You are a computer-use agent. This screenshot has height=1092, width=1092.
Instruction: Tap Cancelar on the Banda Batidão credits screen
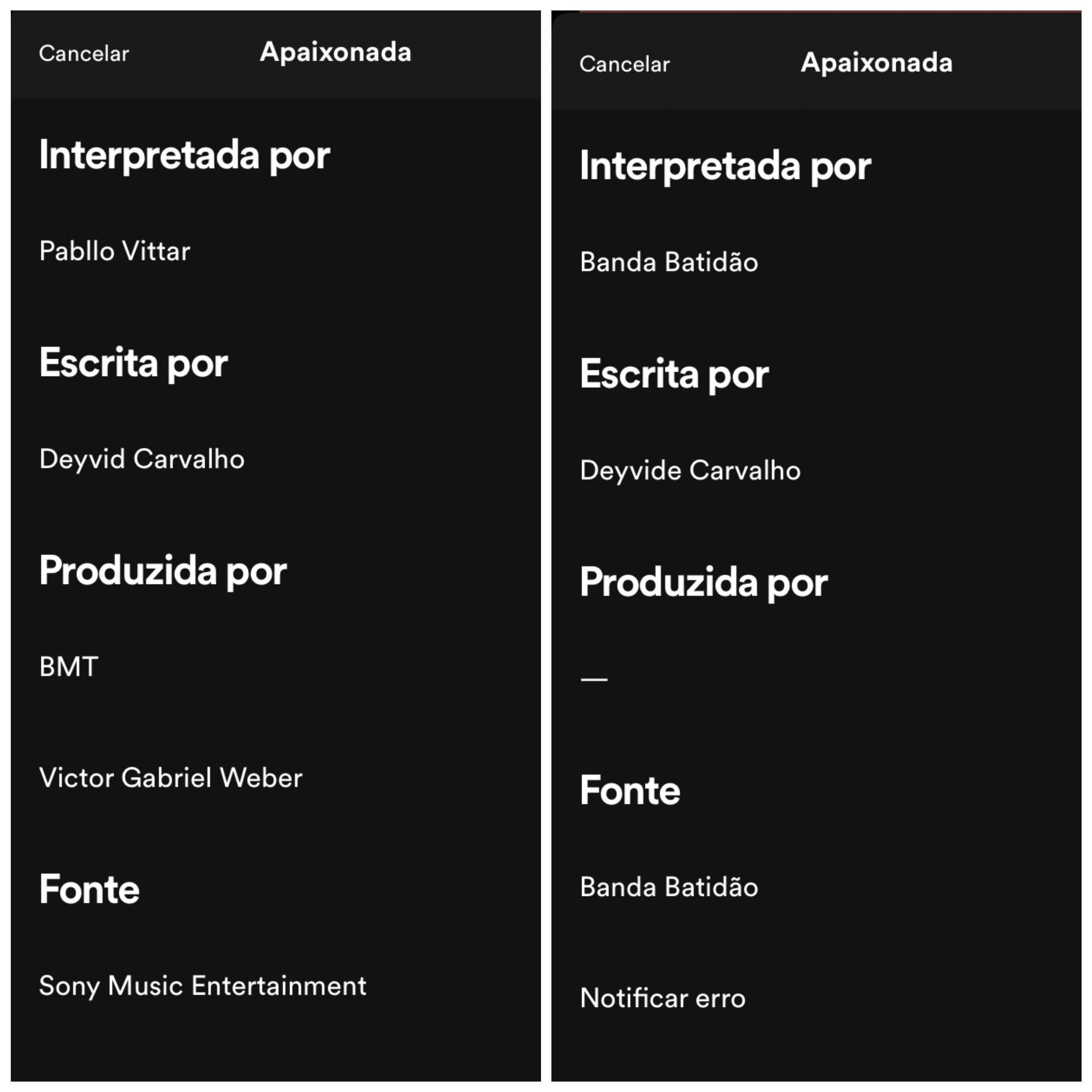point(624,64)
